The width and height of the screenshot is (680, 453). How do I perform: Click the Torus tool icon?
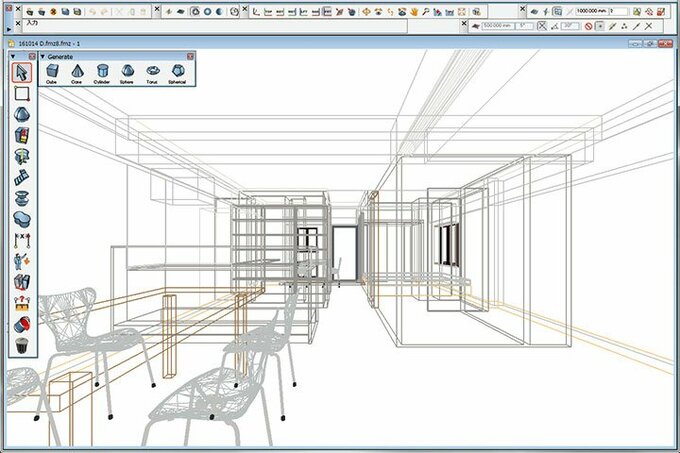pos(152,72)
